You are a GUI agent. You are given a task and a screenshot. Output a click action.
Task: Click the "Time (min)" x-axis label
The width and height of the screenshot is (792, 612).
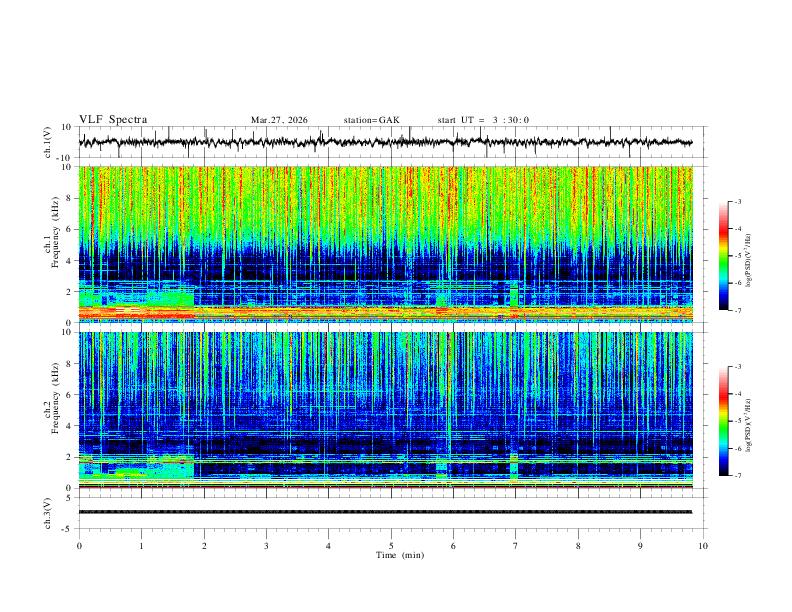(x=400, y=555)
